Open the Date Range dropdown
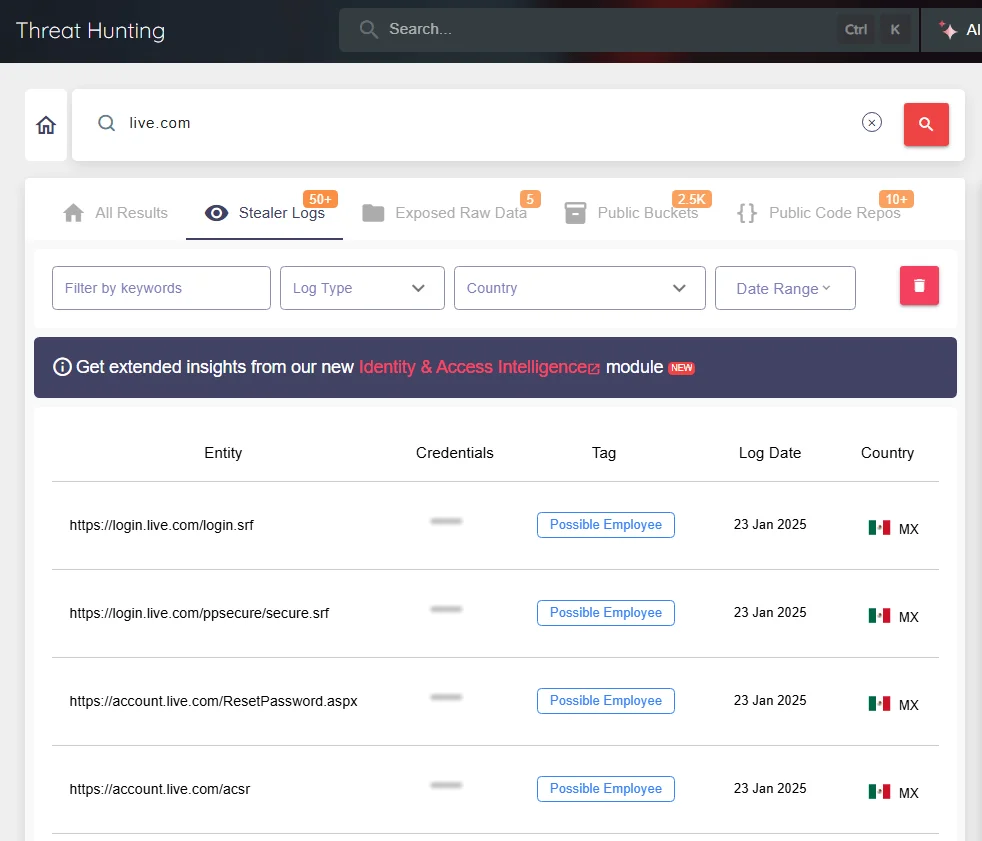 pyautogui.click(x=785, y=288)
